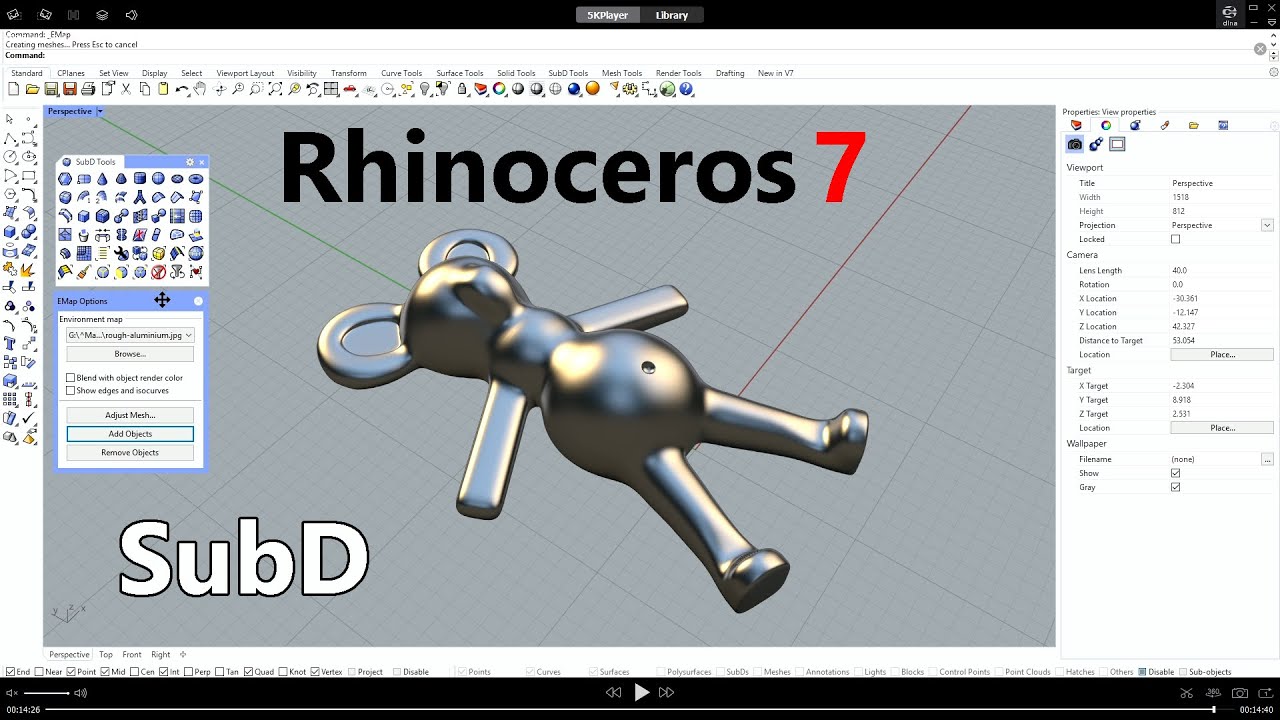Click the wrench icon in SubD Tools
Screen dimensions: 1280x720
pyautogui.click(x=121, y=253)
